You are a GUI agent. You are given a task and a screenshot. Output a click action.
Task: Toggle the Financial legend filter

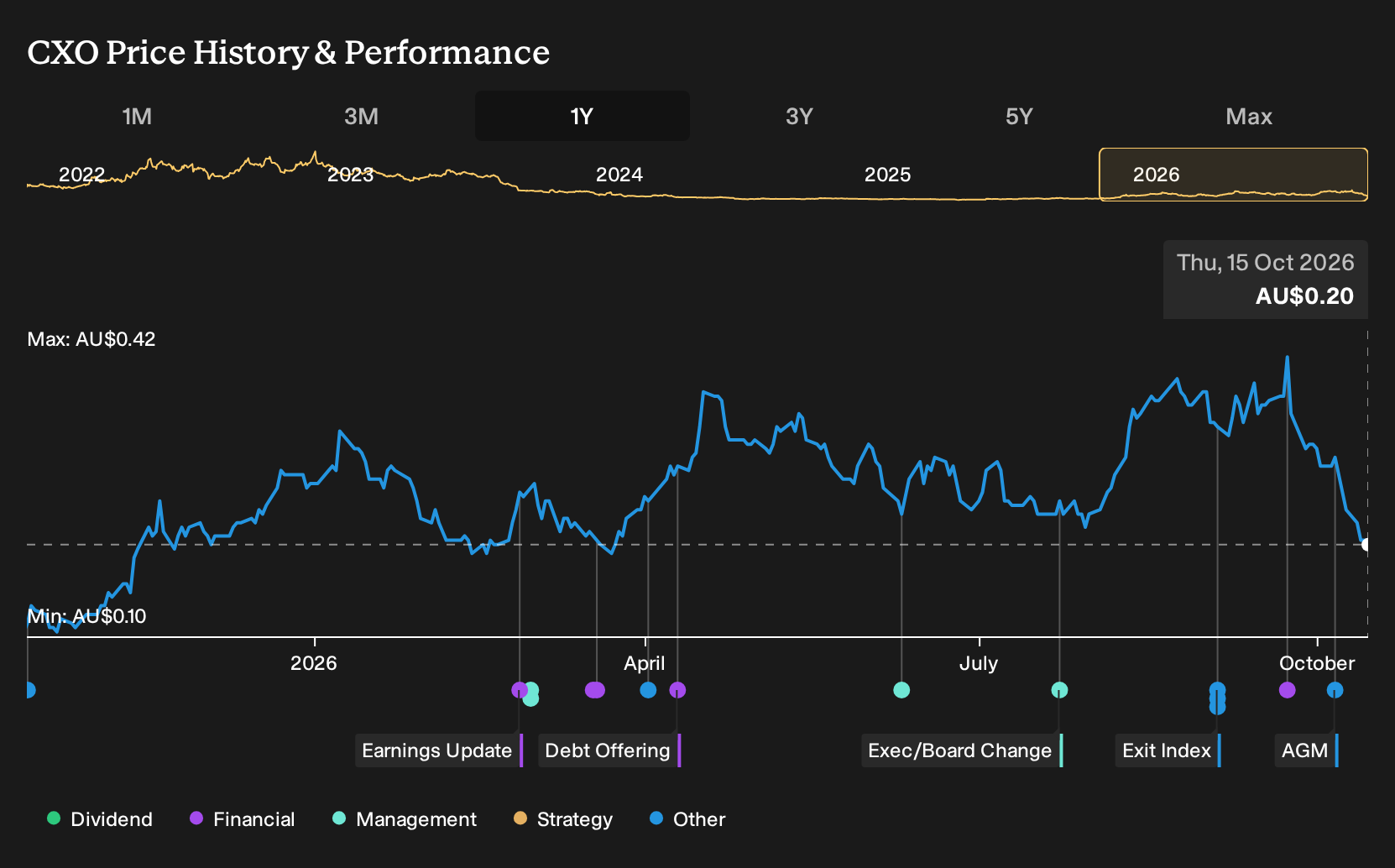point(243,819)
